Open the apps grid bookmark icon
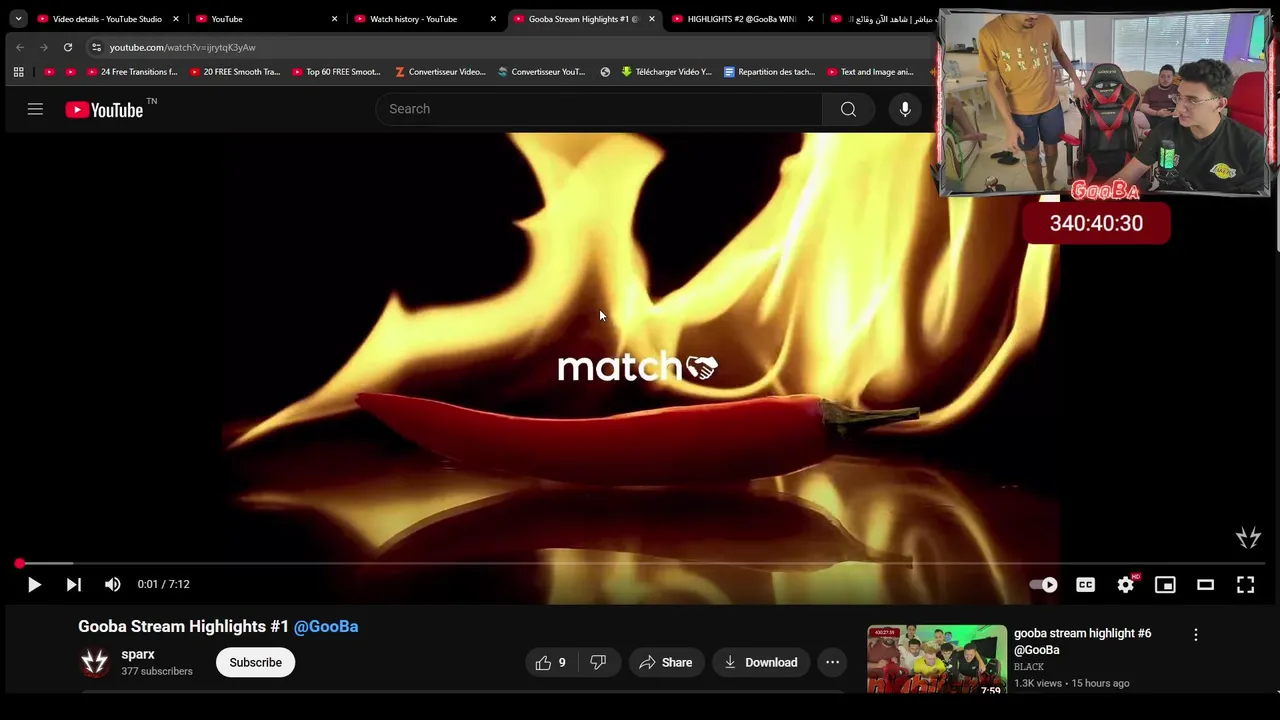 [18, 72]
